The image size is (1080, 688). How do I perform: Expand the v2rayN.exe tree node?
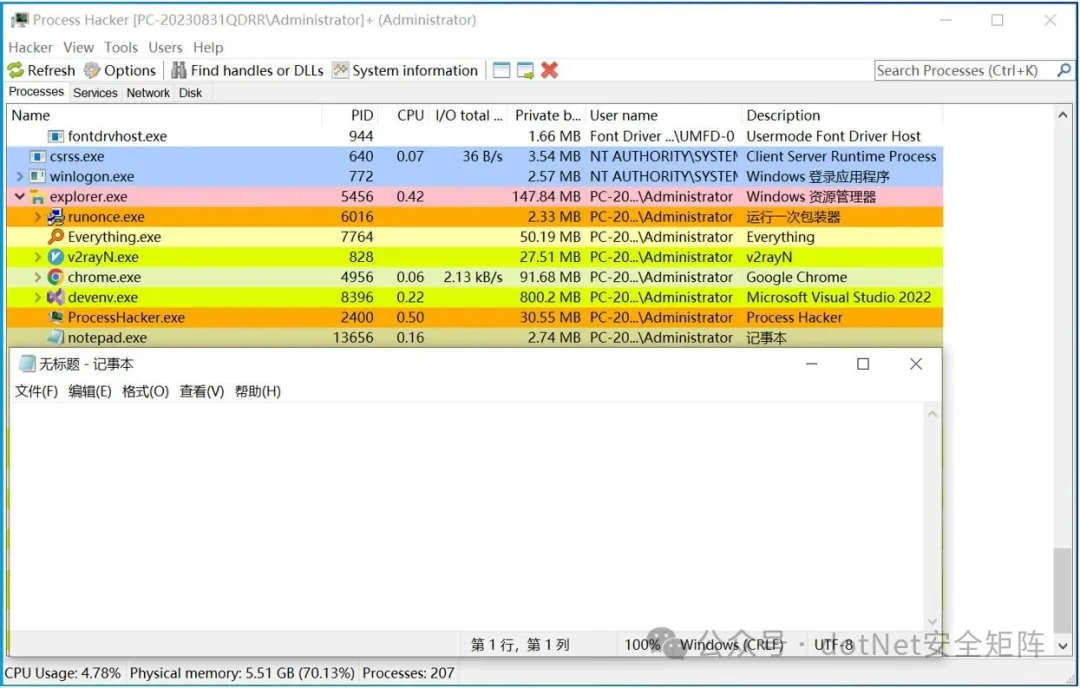[x=38, y=258]
